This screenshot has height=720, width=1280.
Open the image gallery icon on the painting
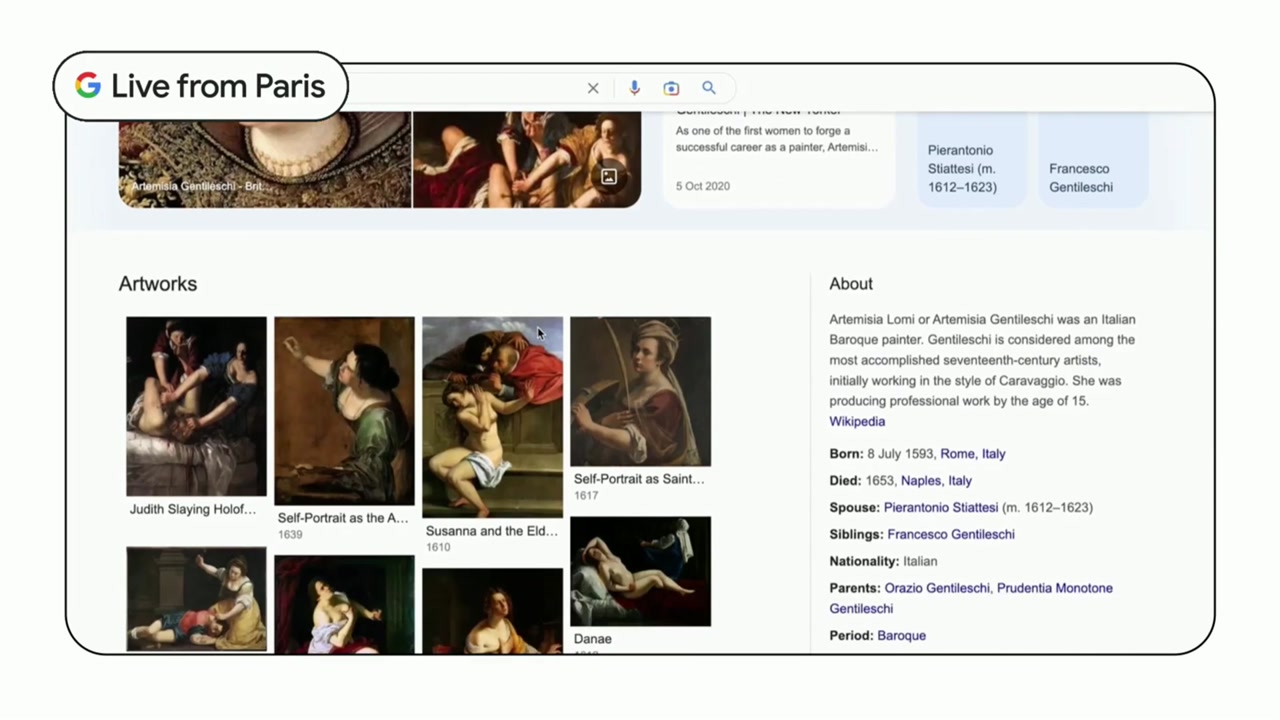(608, 177)
